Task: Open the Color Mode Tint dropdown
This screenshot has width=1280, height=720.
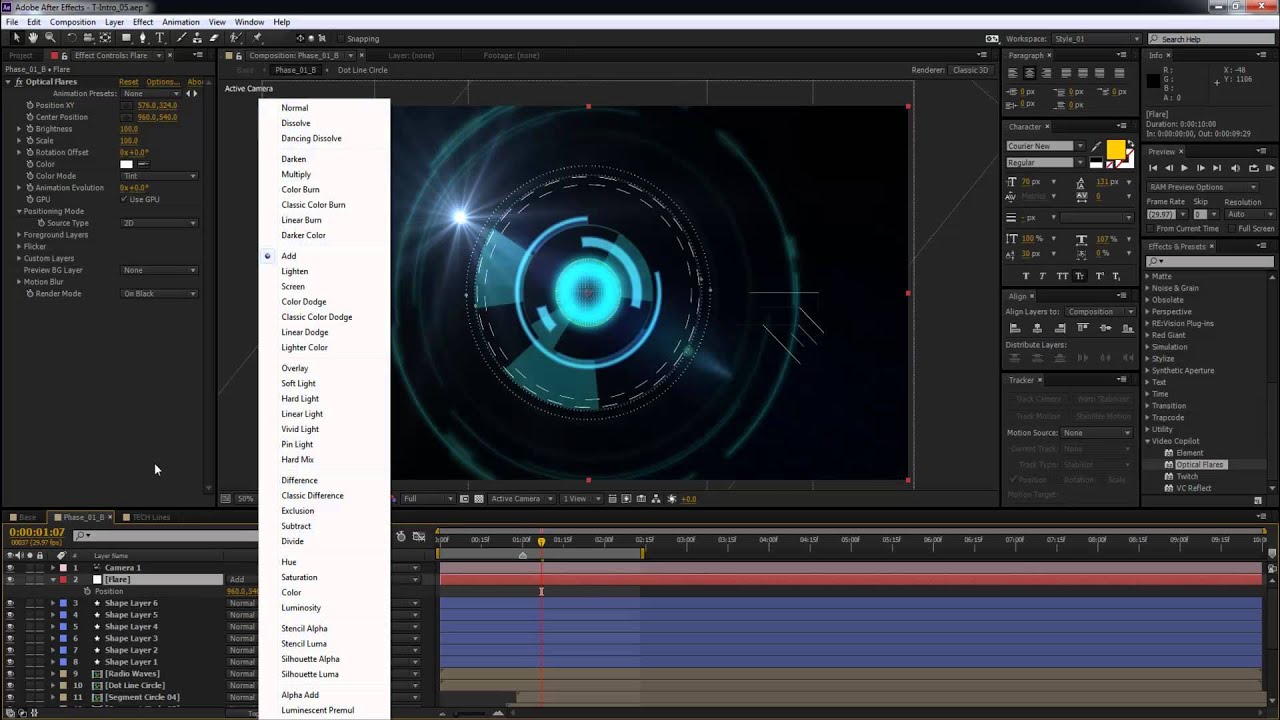Action: pyautogui.click(x=159, y=176)
